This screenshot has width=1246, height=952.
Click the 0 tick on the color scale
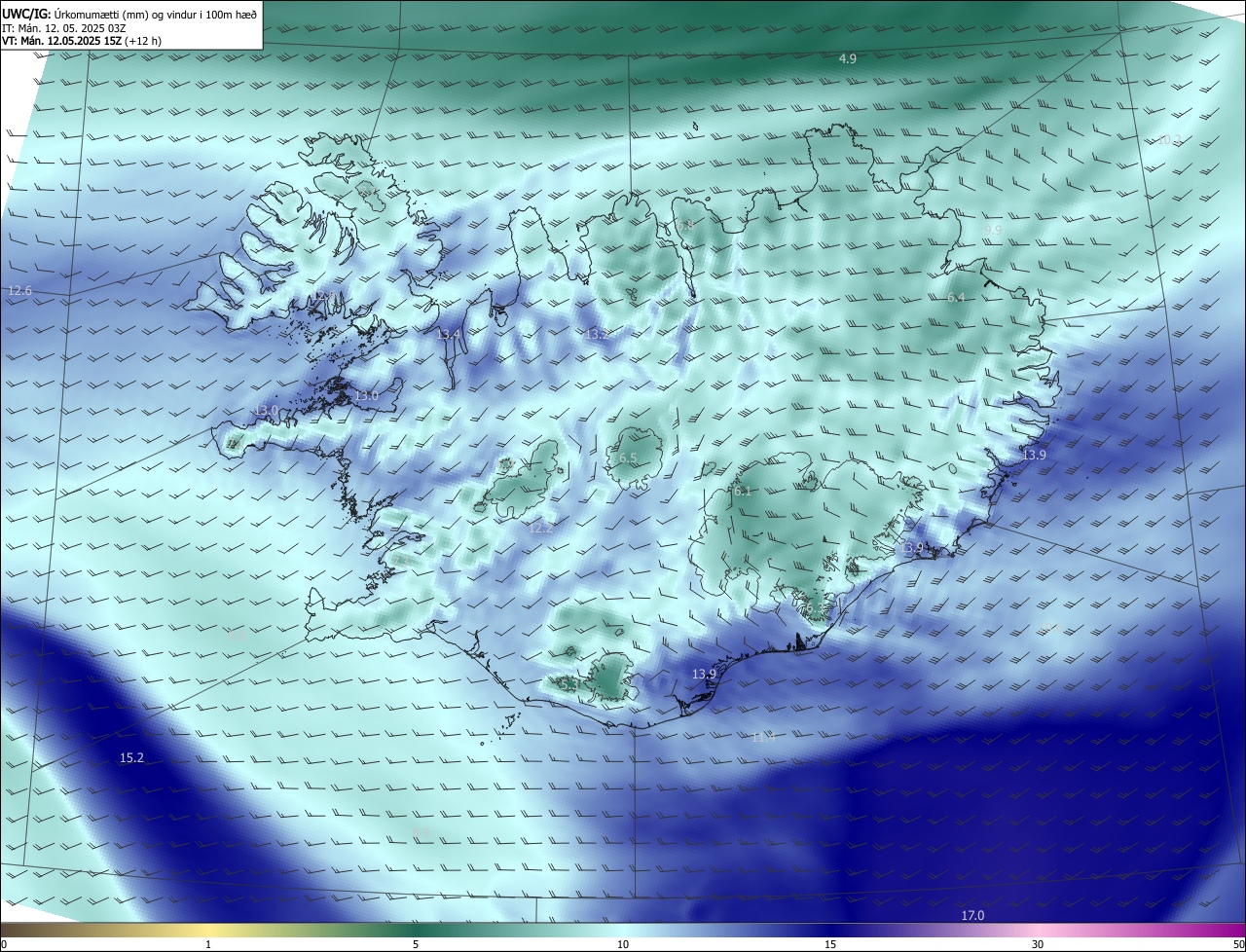click(x=3, y=944)
